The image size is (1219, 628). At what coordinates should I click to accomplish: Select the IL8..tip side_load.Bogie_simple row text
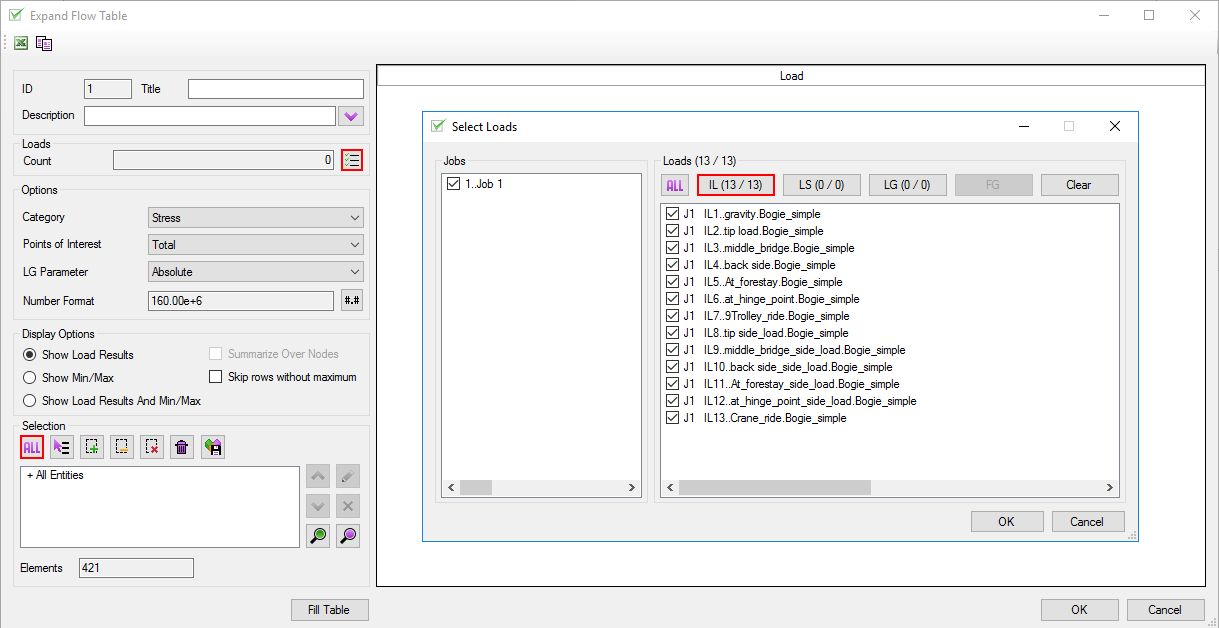point(776,333)
